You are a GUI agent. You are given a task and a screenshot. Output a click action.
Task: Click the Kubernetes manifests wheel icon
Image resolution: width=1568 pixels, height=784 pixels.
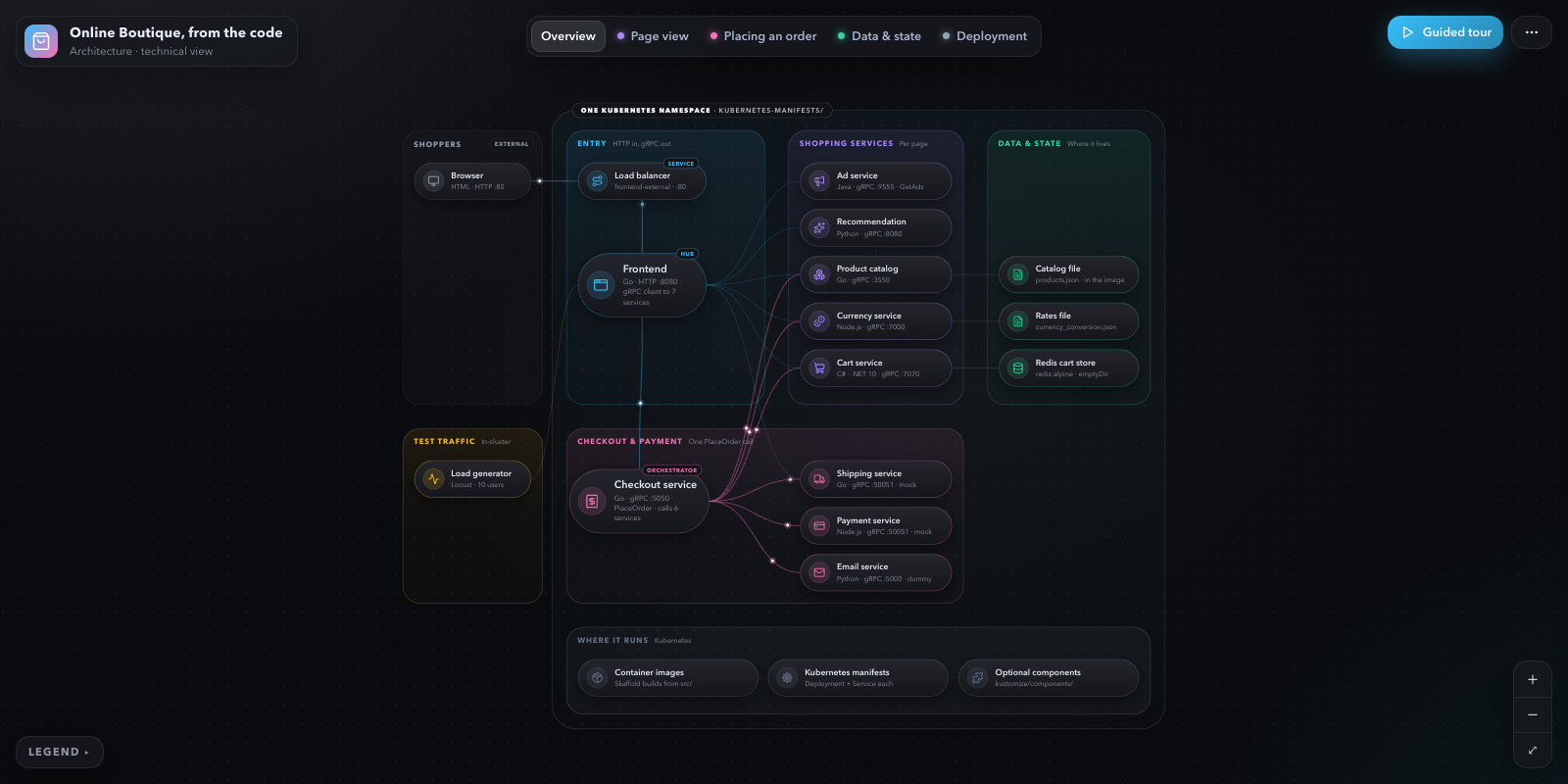787,677
